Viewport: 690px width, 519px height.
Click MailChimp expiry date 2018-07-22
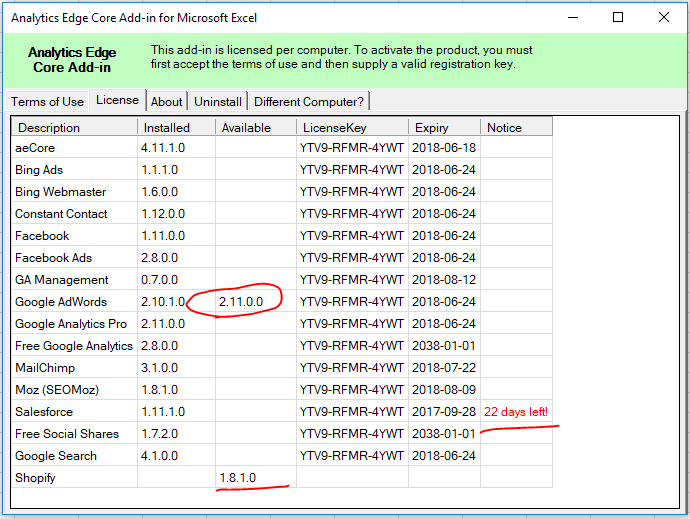[444, 368]
